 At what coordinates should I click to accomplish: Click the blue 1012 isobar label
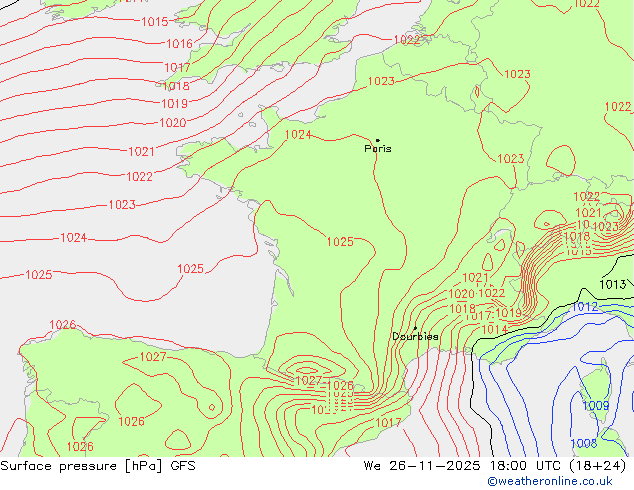pyautogui.click(x=584, y=307)
